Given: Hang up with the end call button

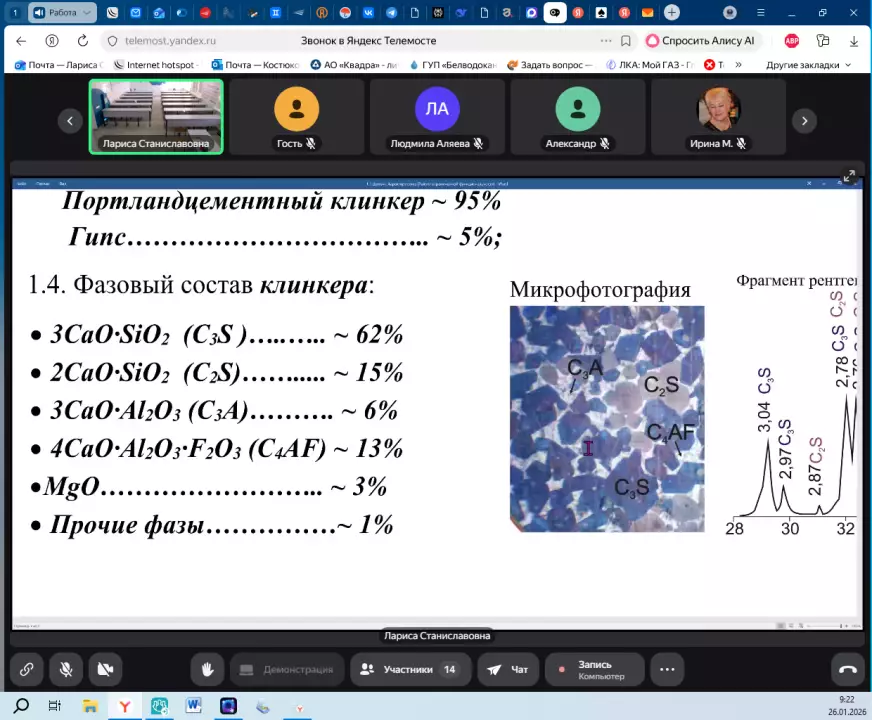Looking at the screenshot, I should [847, 669].
